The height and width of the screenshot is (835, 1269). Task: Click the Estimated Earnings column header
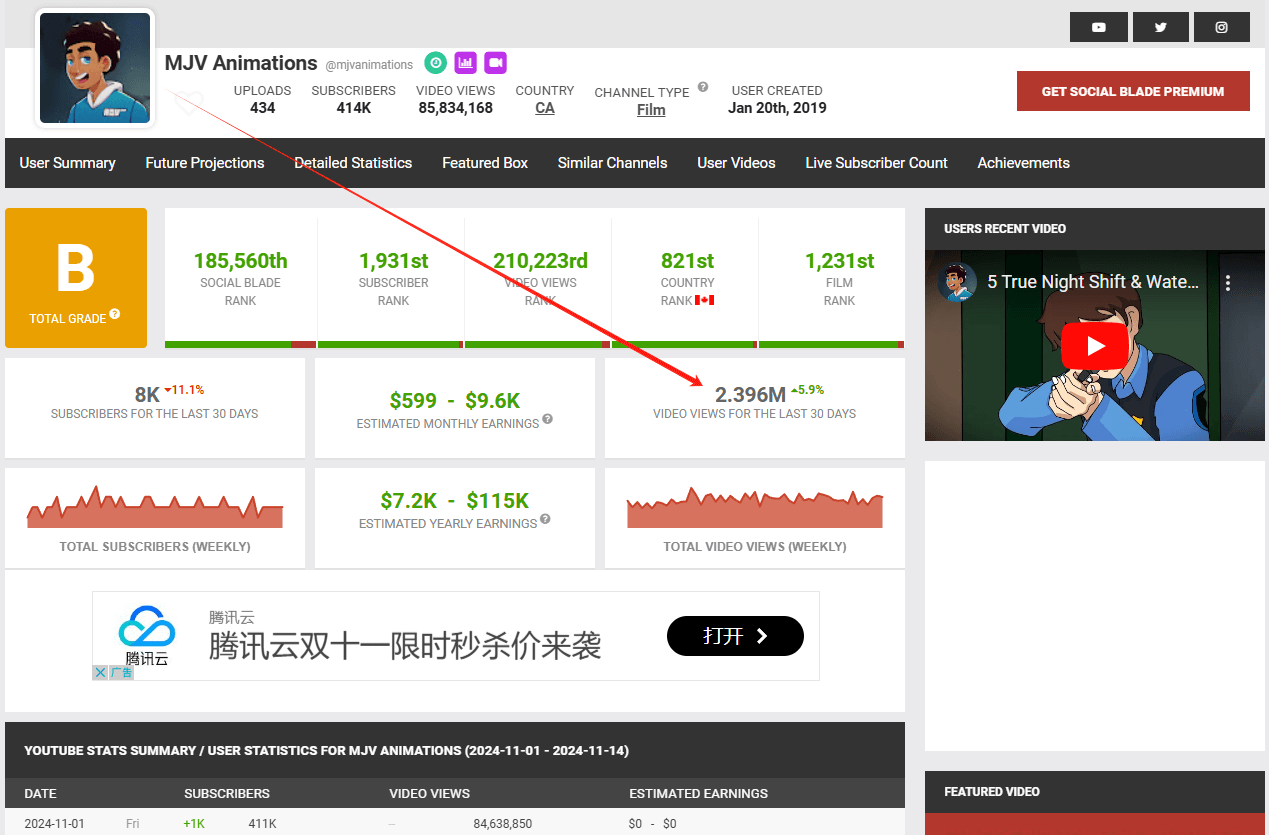coord(698,793)
